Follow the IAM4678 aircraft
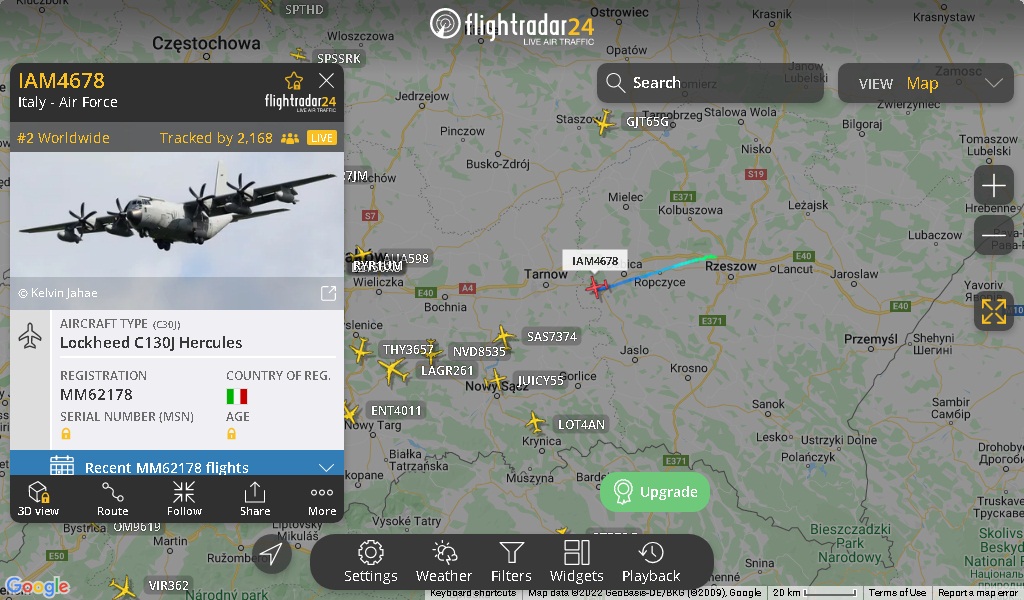Image resolution: width=1024 pixels, height=600 pixels. click(184, 499)
